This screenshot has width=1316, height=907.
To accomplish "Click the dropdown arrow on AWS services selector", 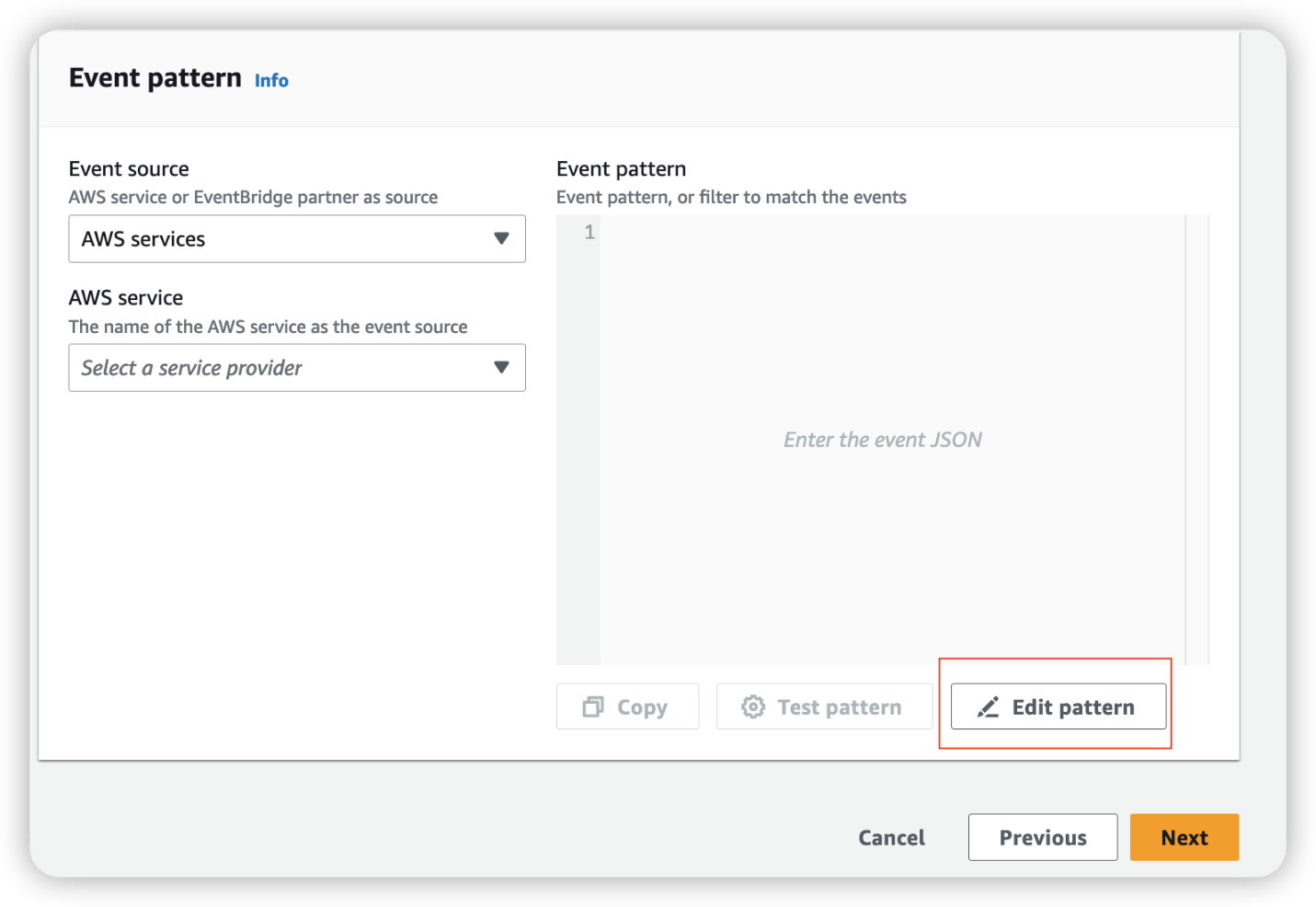I will point(501,238).
